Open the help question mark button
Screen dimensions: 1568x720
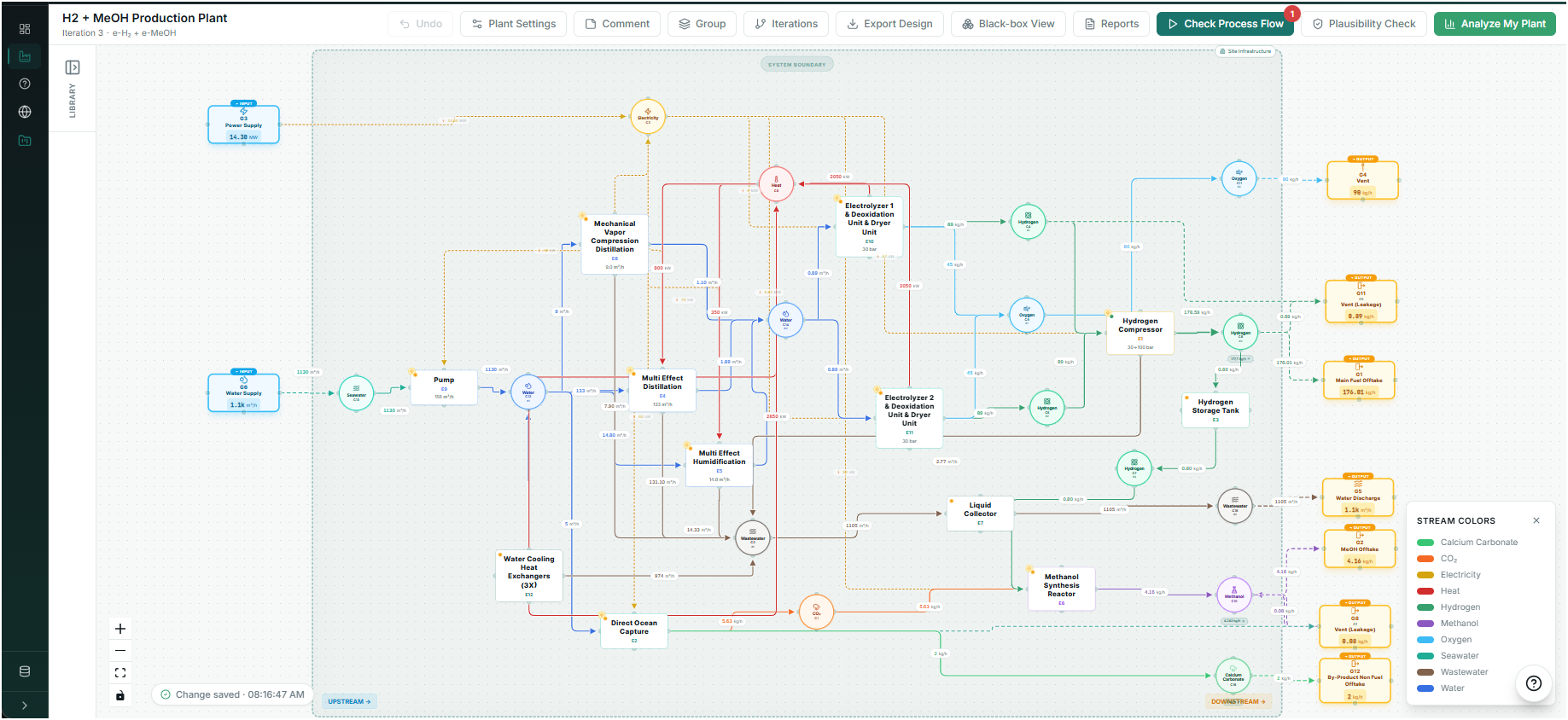pyautogui.click(x=1534, y=683)
